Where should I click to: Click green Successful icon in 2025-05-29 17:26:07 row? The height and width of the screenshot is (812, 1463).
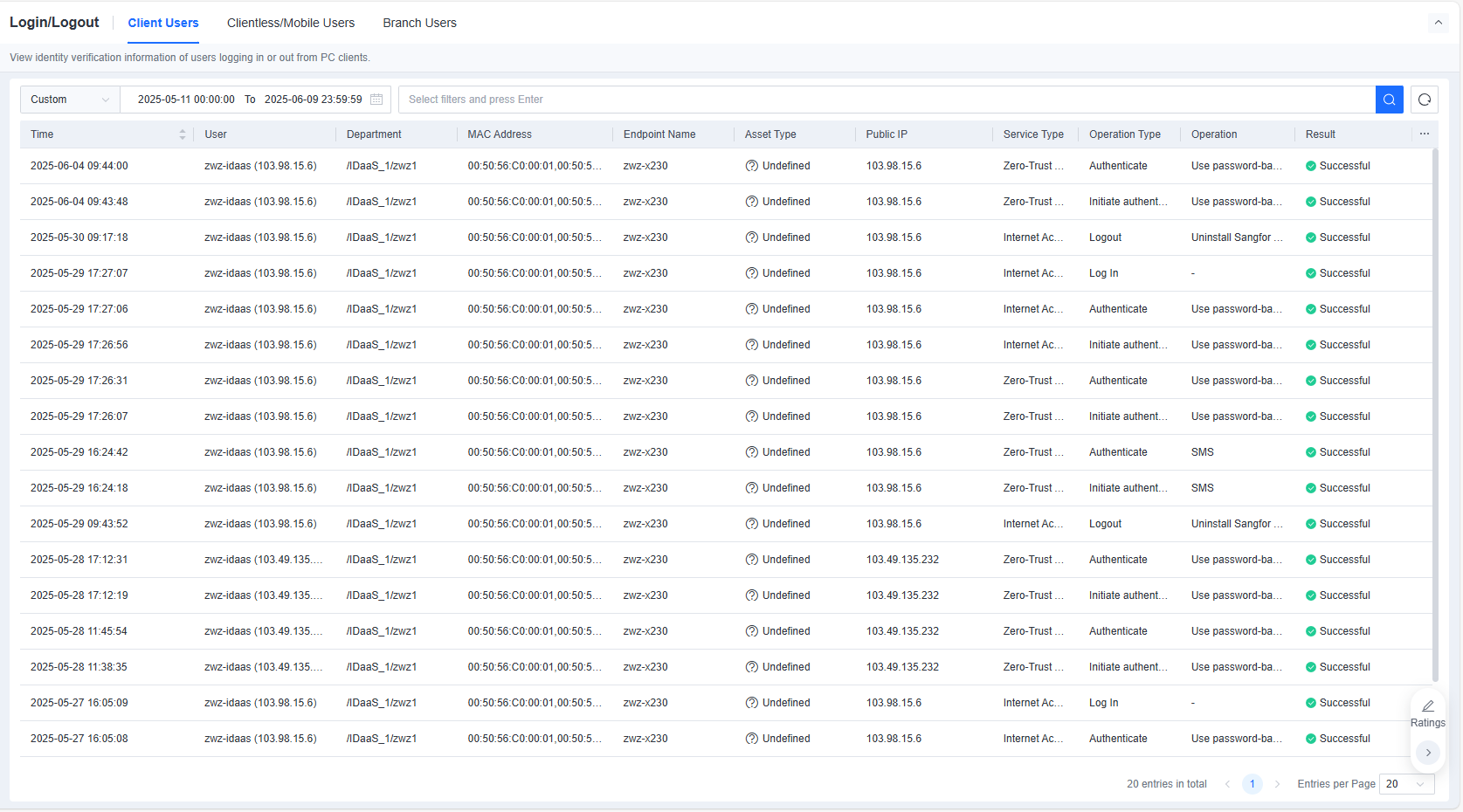1311,416
